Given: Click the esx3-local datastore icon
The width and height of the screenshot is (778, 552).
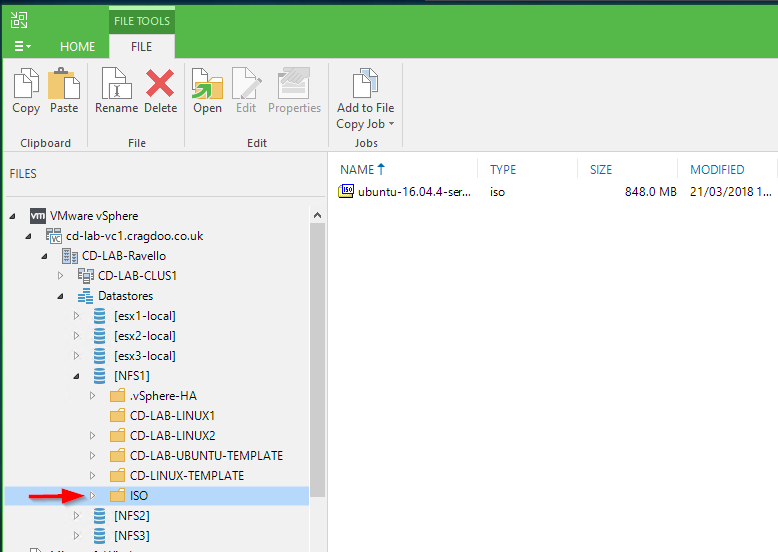Looking at the screenshot, I should [x=99, y=356].
